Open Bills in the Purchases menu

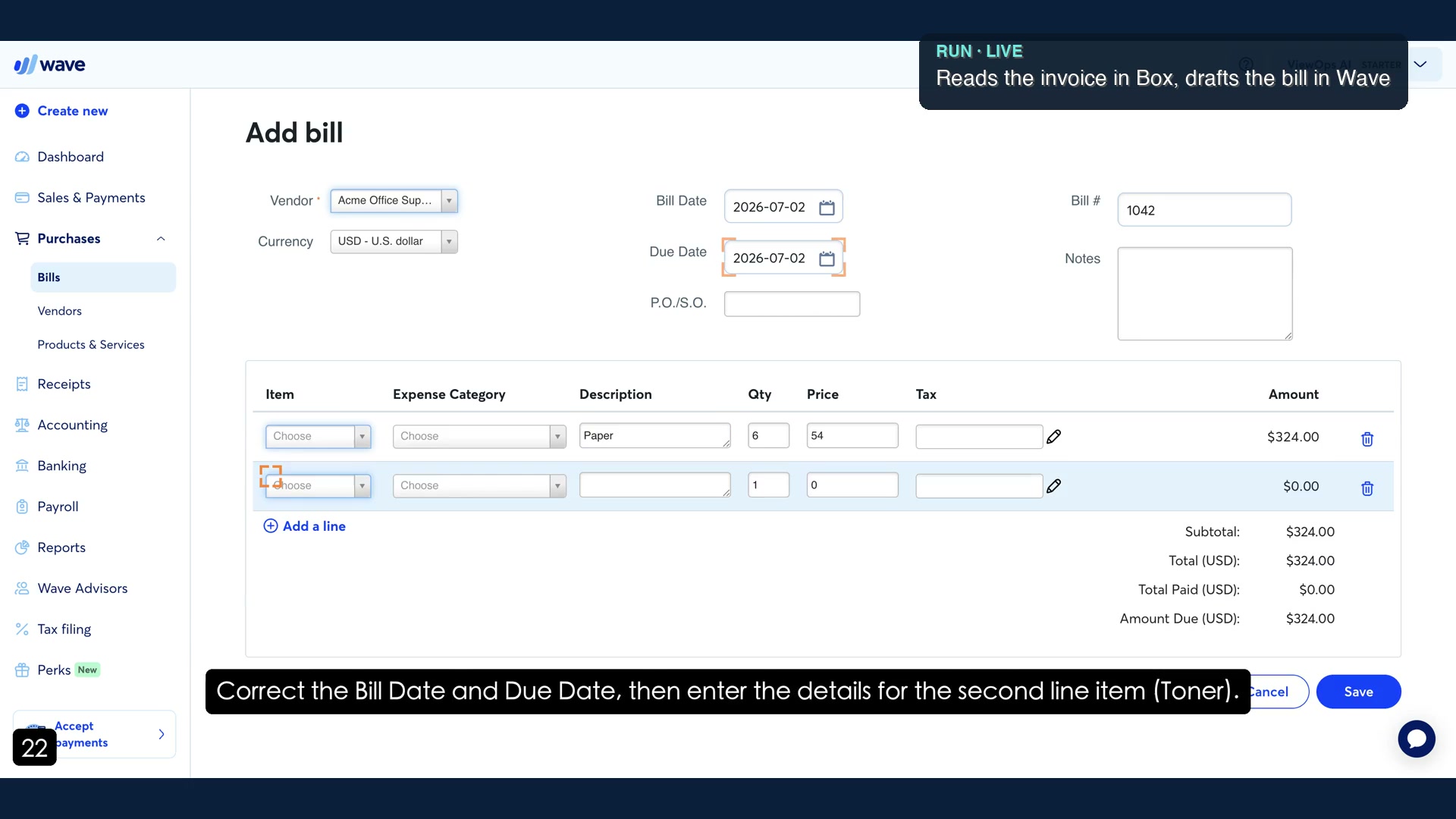[103, 278]
